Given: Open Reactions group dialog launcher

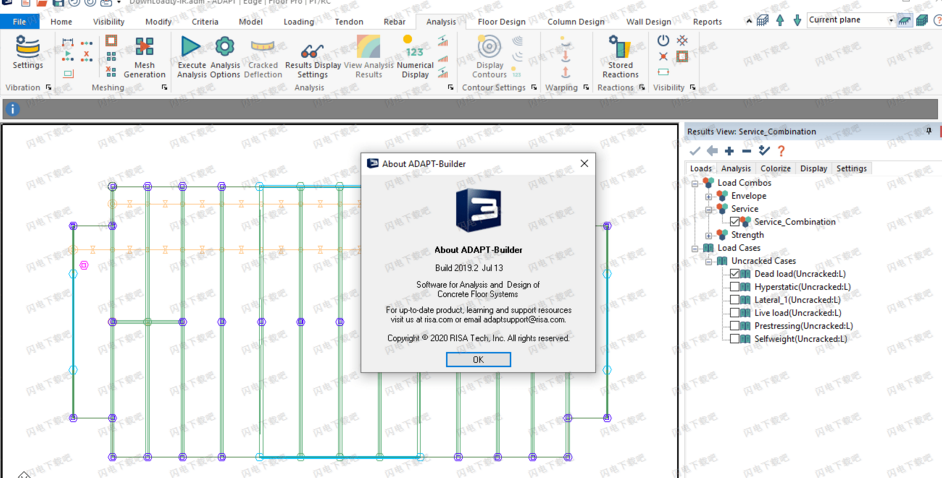Looking at the screenshot, I should 642,88.
